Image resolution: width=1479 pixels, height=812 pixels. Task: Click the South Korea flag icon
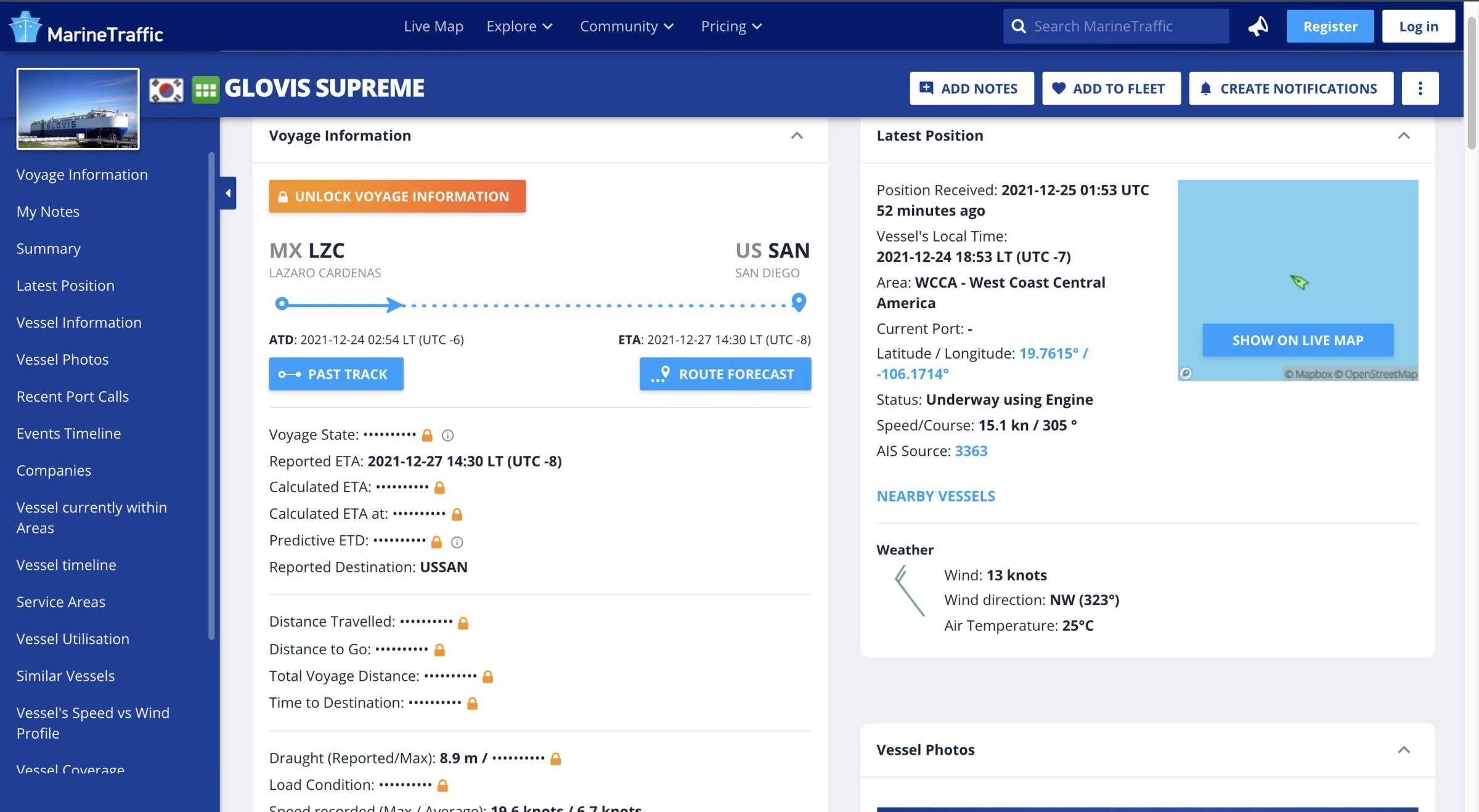166,90
